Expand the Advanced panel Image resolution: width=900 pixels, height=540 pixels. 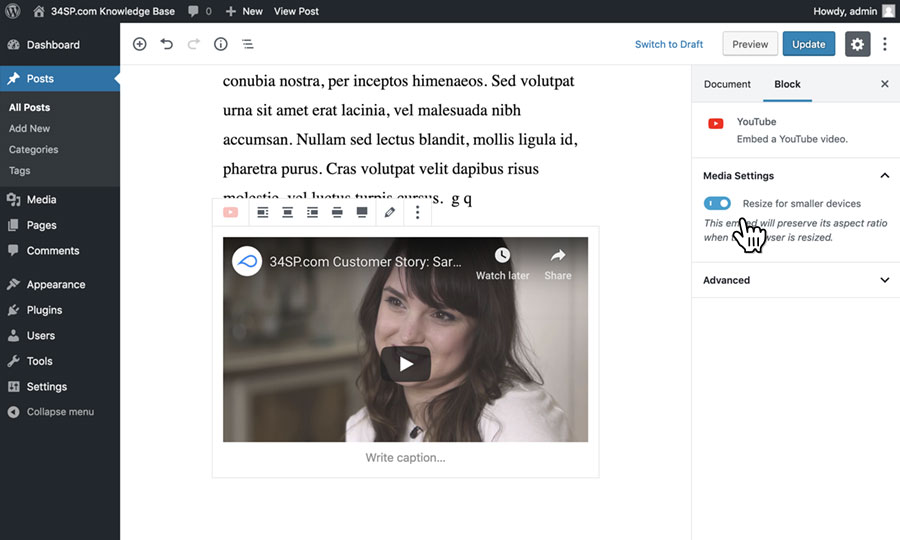796,280
